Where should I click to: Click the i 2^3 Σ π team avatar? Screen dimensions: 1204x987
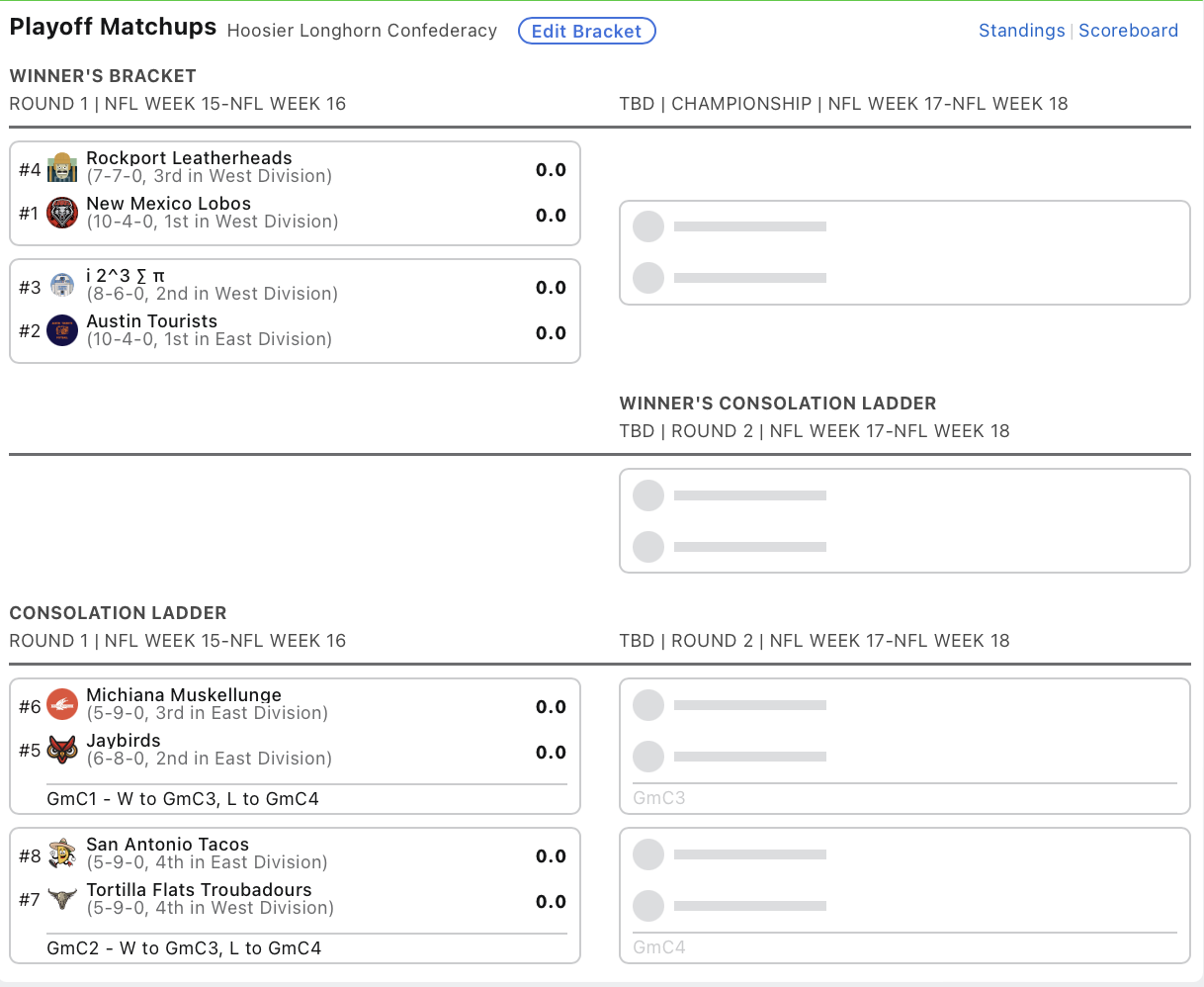pyautogui.click(x=62, y=286)
